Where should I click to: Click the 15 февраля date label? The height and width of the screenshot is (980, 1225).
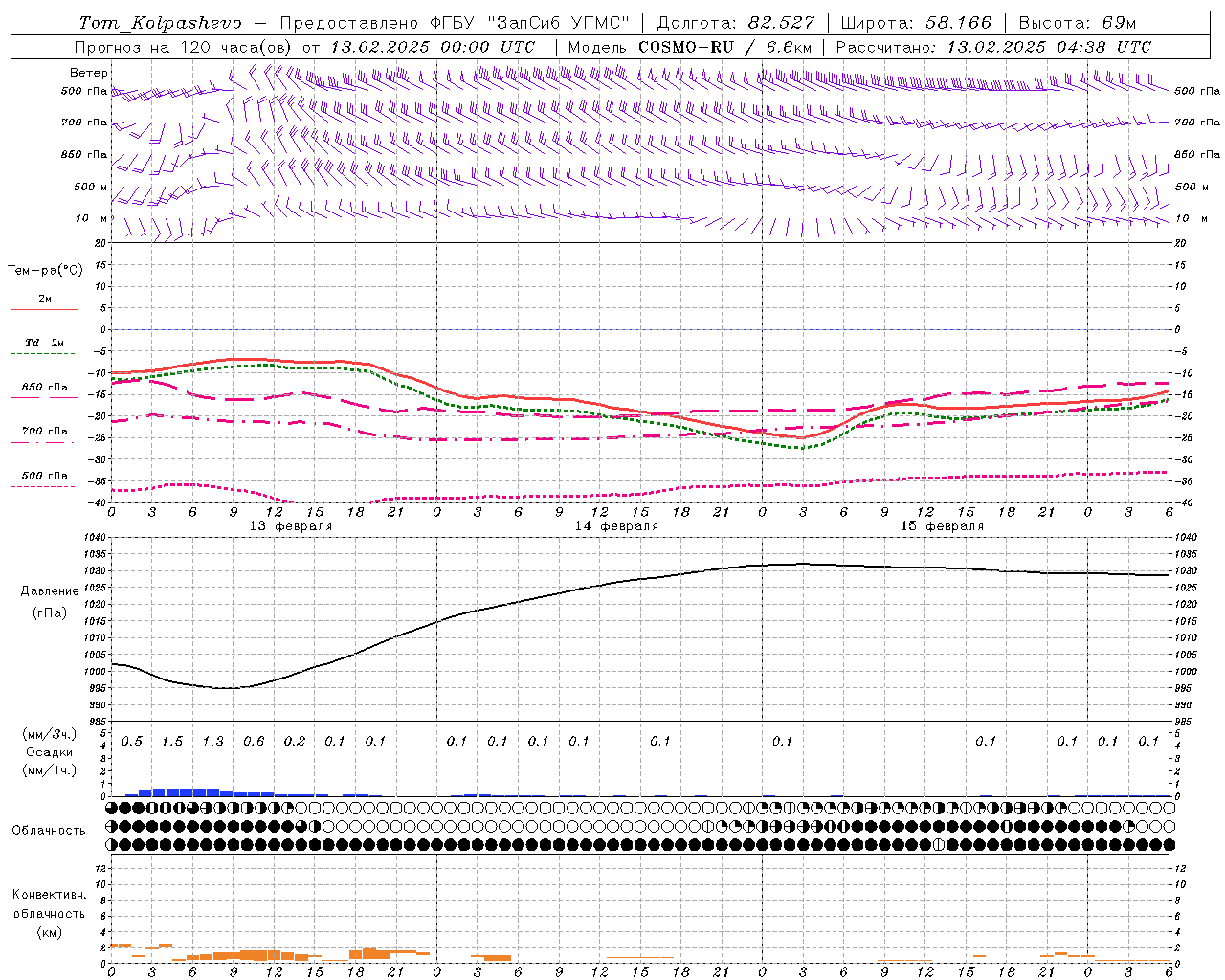click(x=942, y=526)
